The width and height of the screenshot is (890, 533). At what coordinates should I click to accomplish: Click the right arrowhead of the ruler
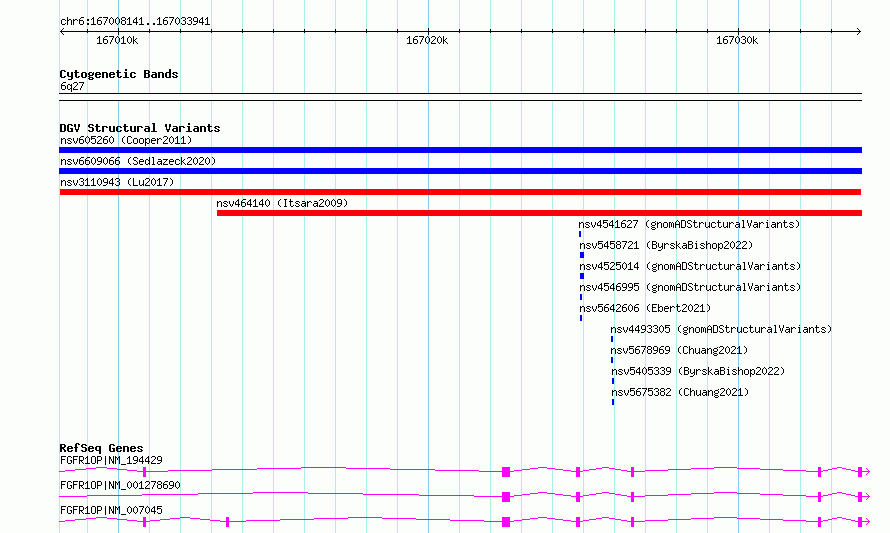pyautogui.click(x=859, y=31)
